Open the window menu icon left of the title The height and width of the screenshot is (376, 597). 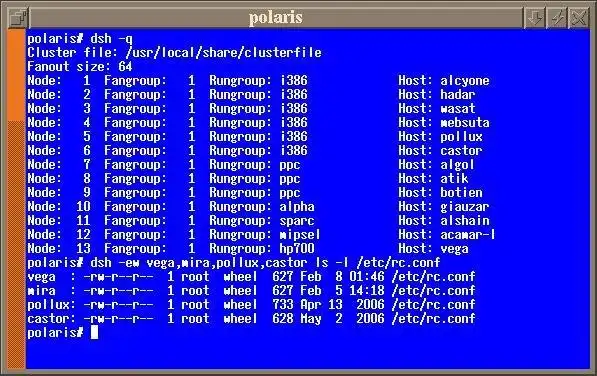18,18
